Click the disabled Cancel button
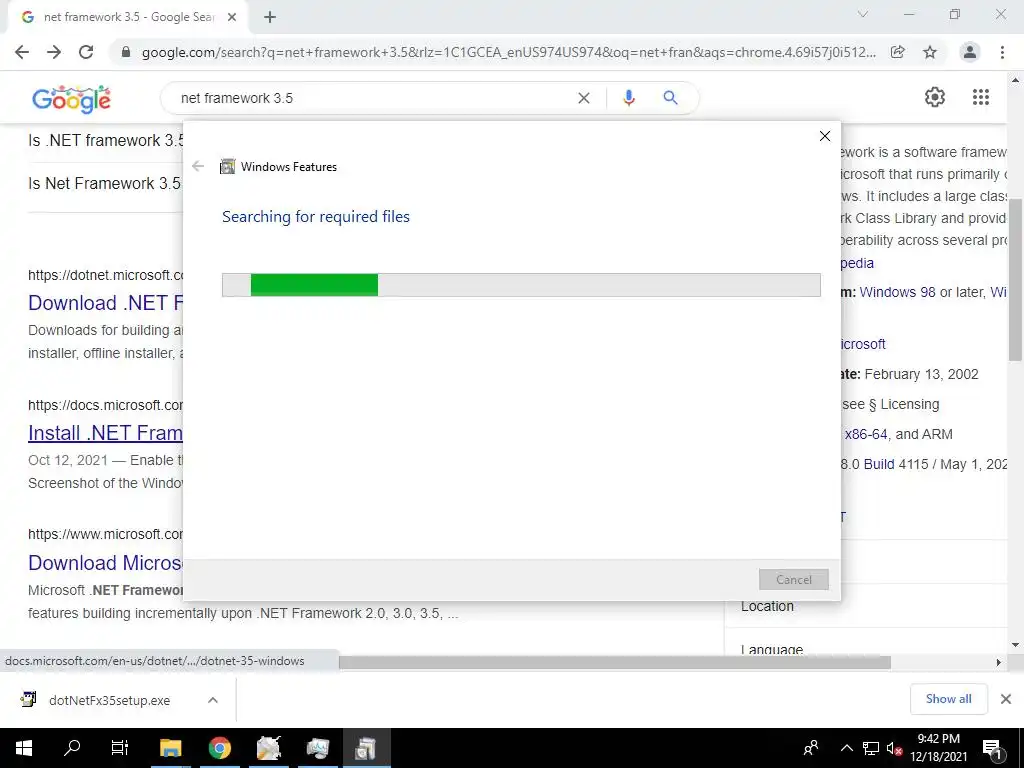 [x=793, y=579]
